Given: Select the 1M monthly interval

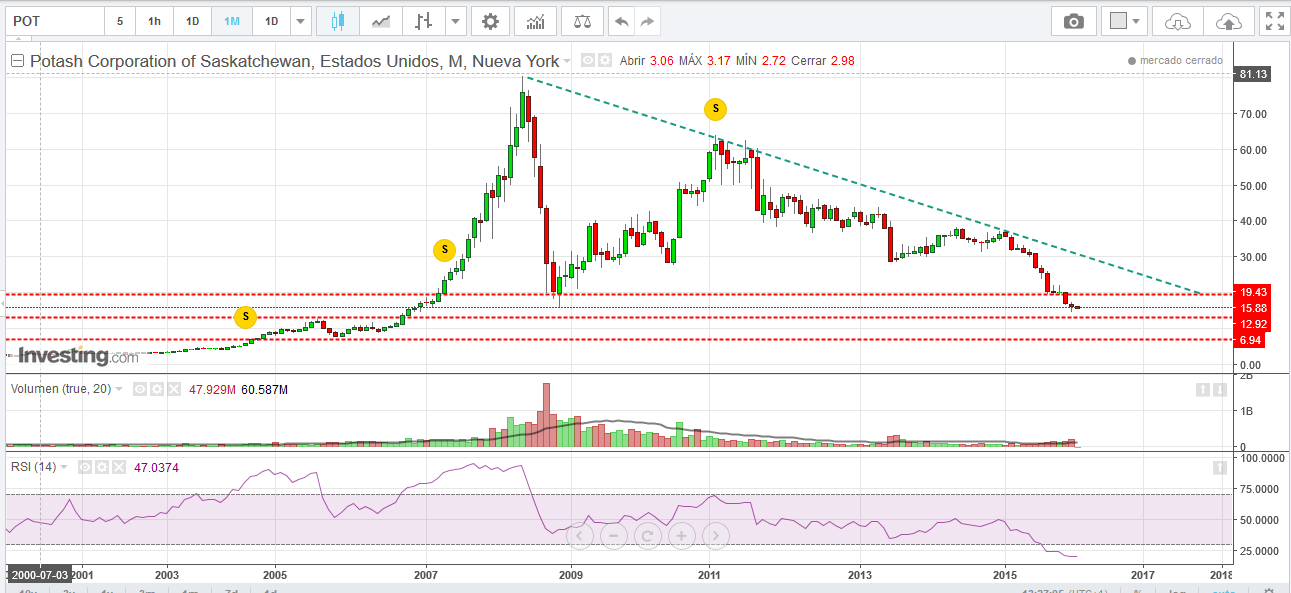Looking at the screenshot, I should coord(231,21).
